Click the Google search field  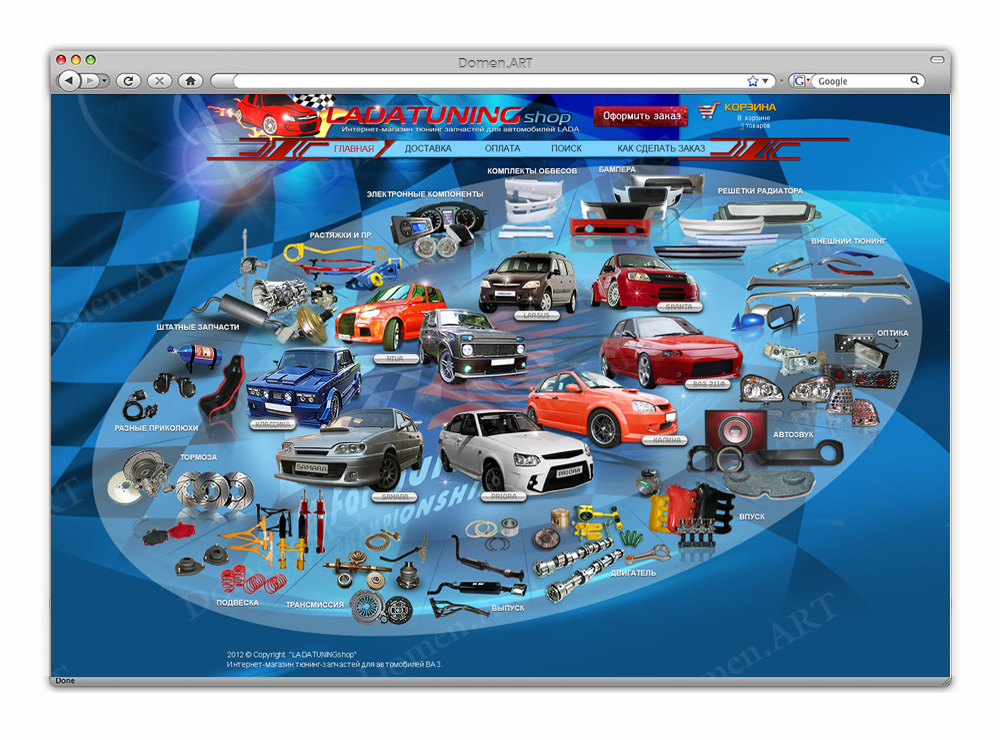862,81
